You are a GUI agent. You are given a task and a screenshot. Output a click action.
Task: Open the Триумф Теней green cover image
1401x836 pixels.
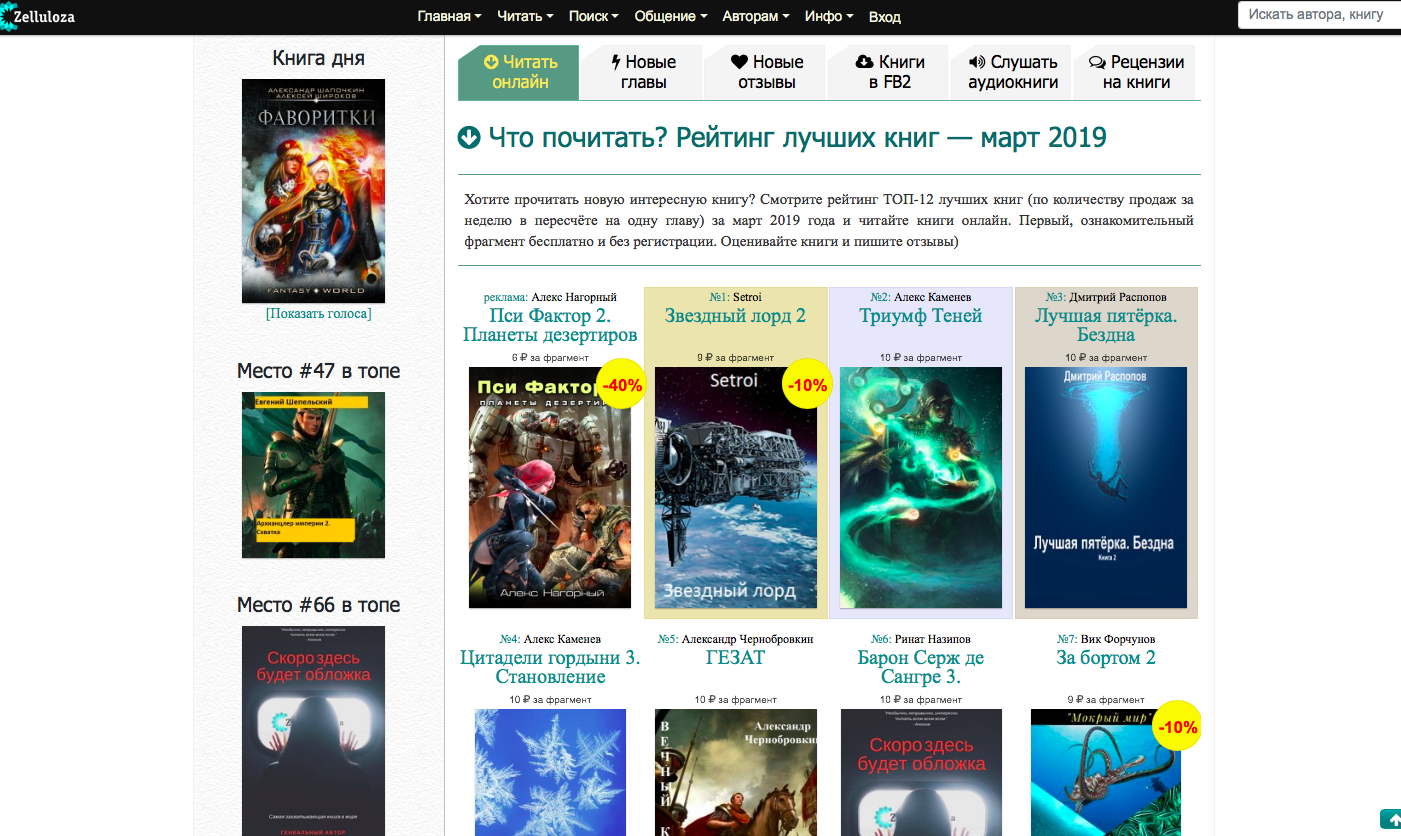click(921, 487)
